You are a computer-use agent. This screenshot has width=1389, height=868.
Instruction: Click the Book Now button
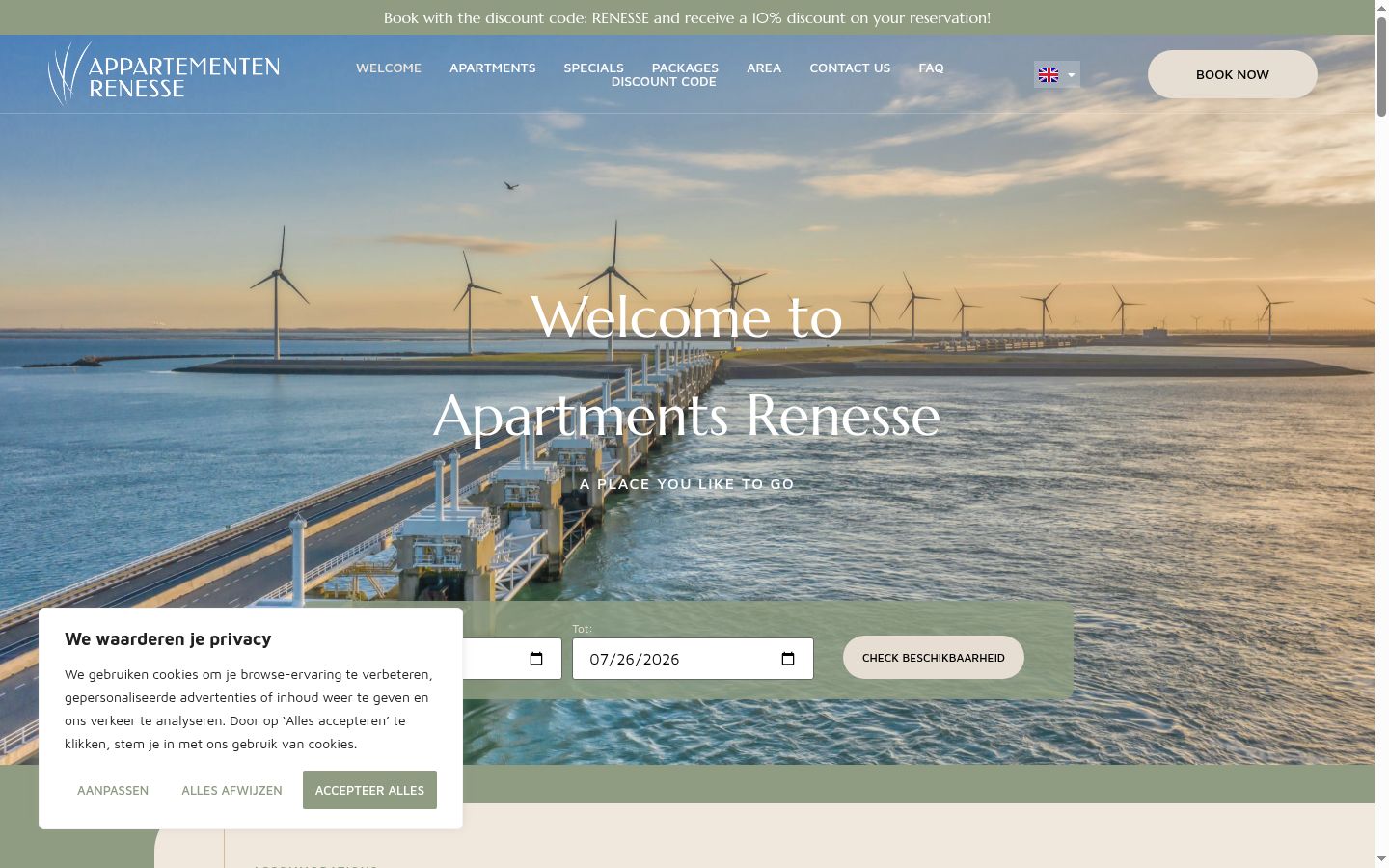tap(1232, 74)
